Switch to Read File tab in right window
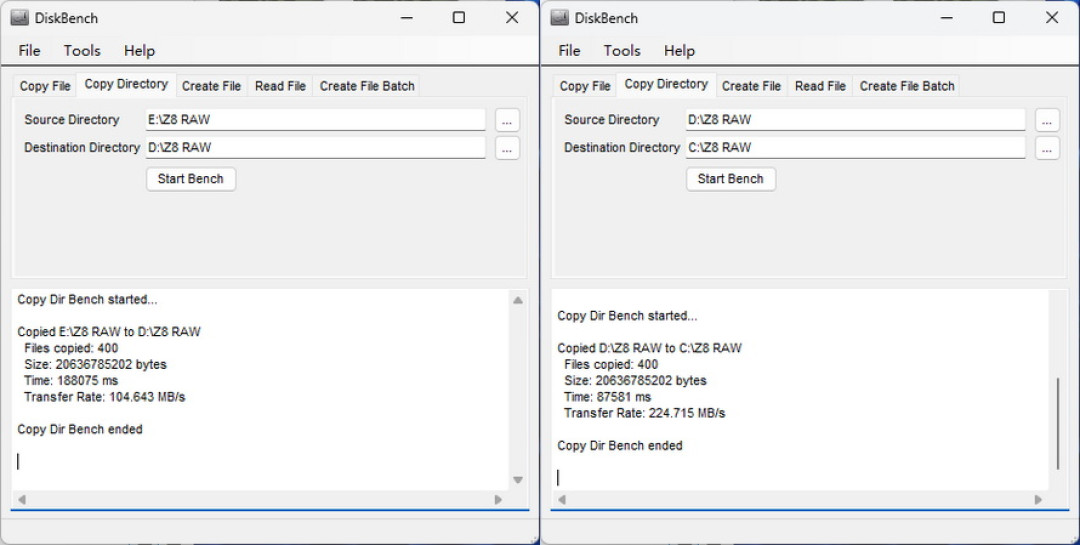1080x545 pixels. [820, 86]
